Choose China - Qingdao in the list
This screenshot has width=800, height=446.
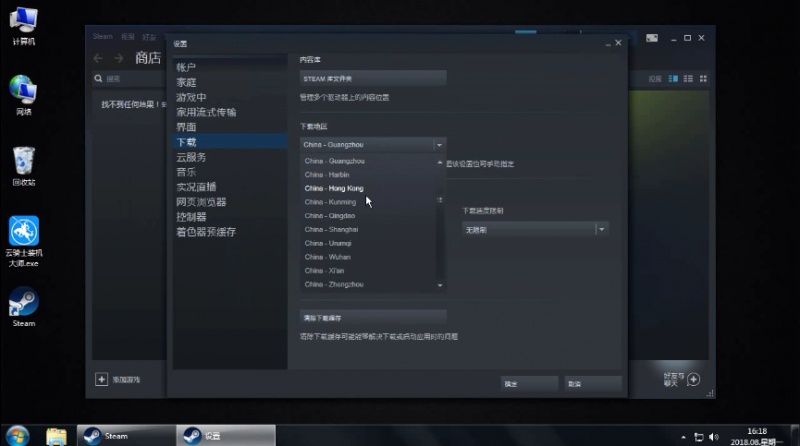tap(368, 216)
